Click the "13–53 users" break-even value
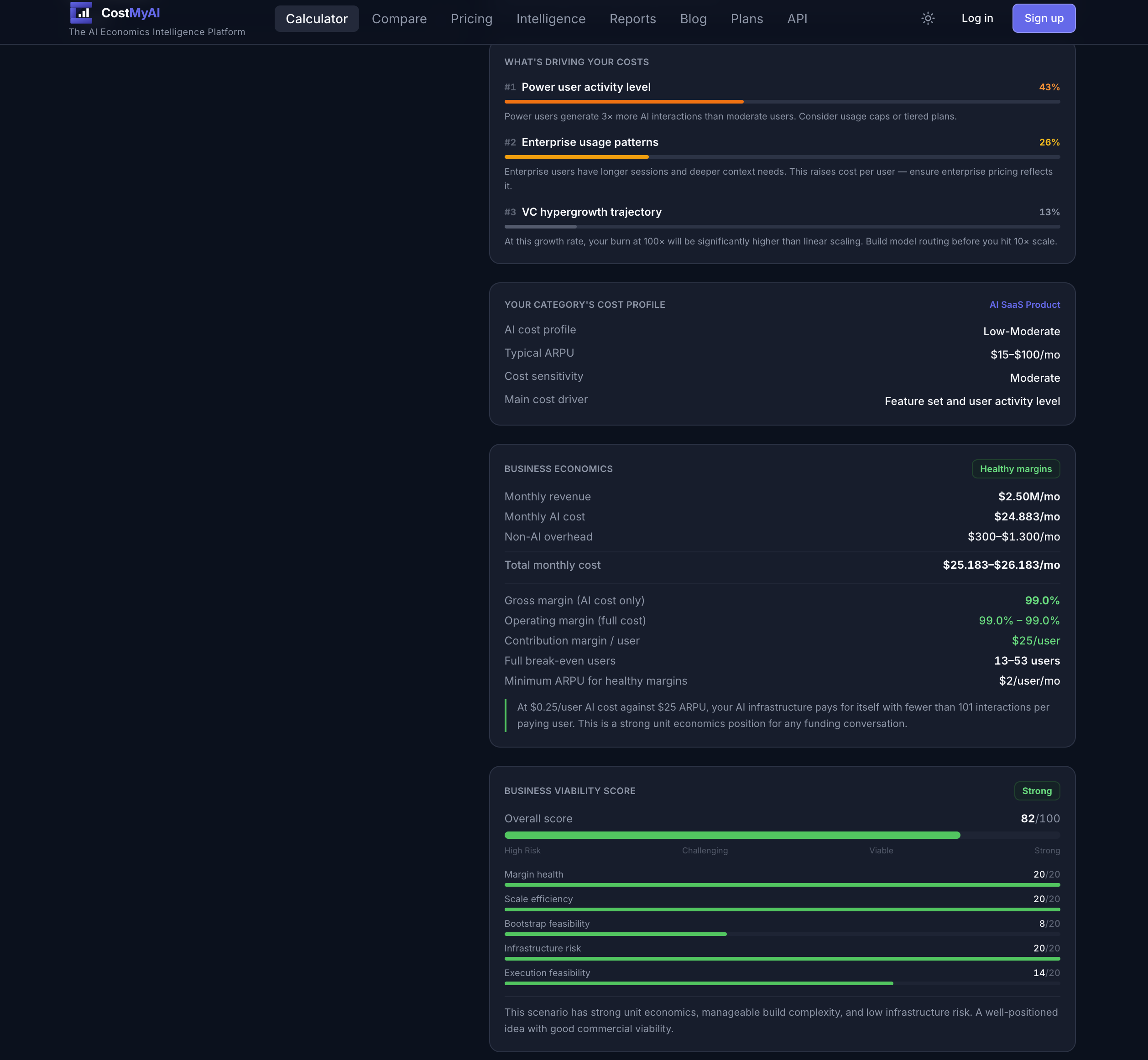1148x1060 pixels. click(1026, 661)
